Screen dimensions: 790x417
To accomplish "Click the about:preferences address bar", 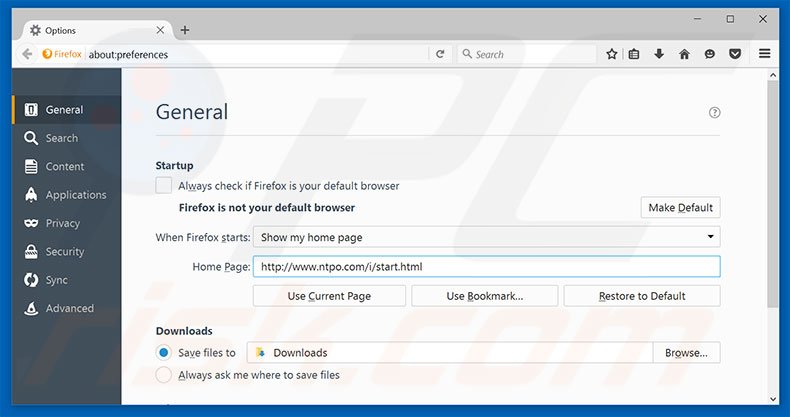I will click(257, 54).
